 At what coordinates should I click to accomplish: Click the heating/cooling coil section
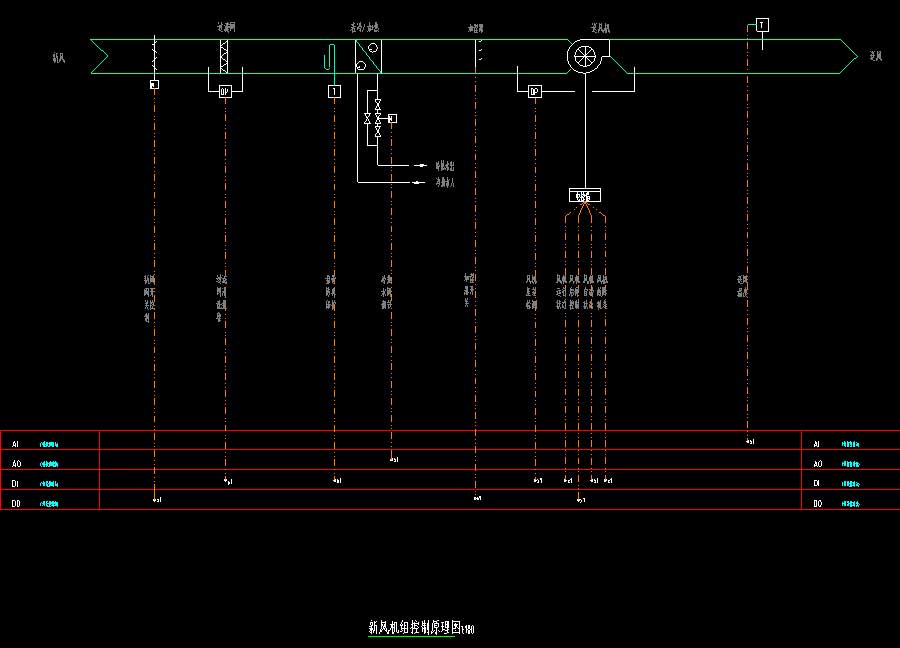coord(368,56)
